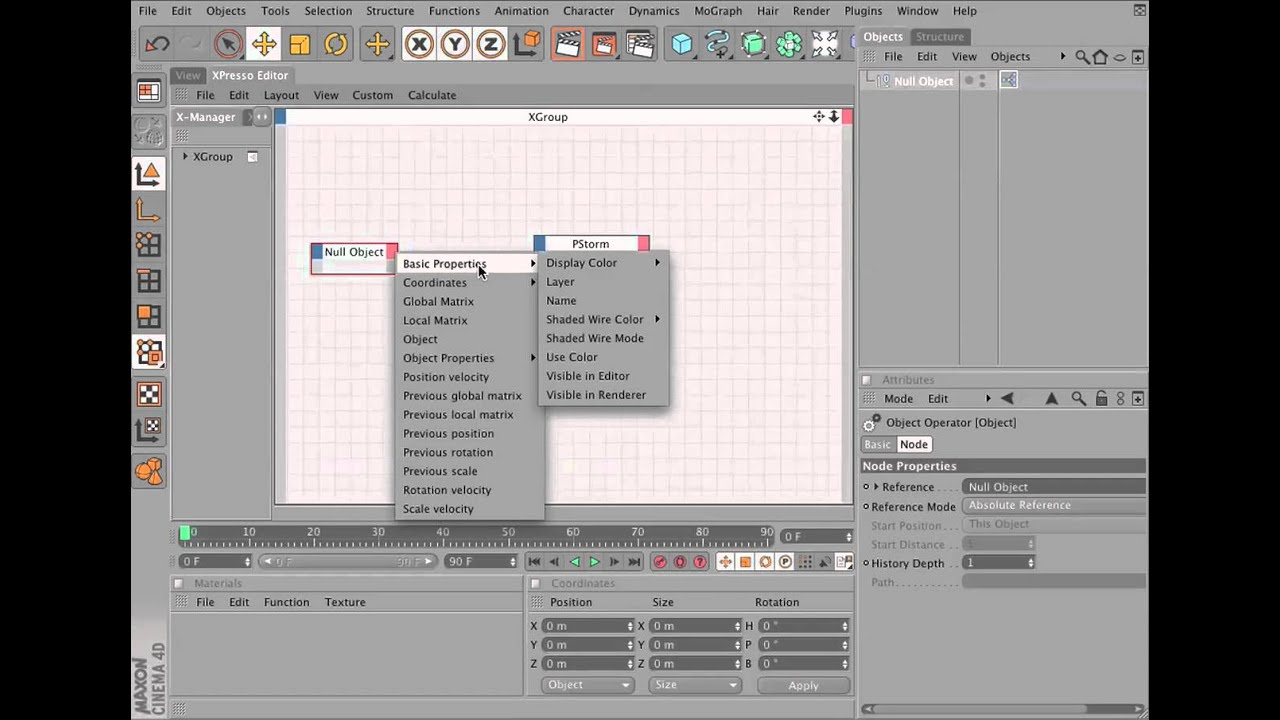
Task: Show the Node properties tab
Action: point(913,444)
